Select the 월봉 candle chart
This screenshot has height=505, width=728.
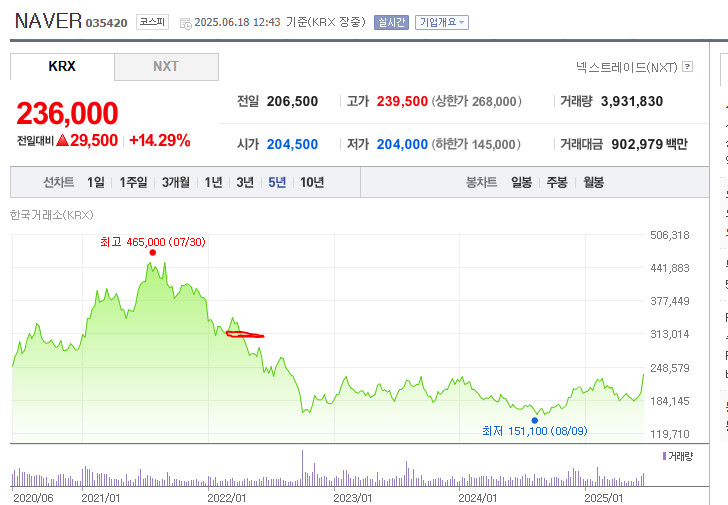point(594,182)
